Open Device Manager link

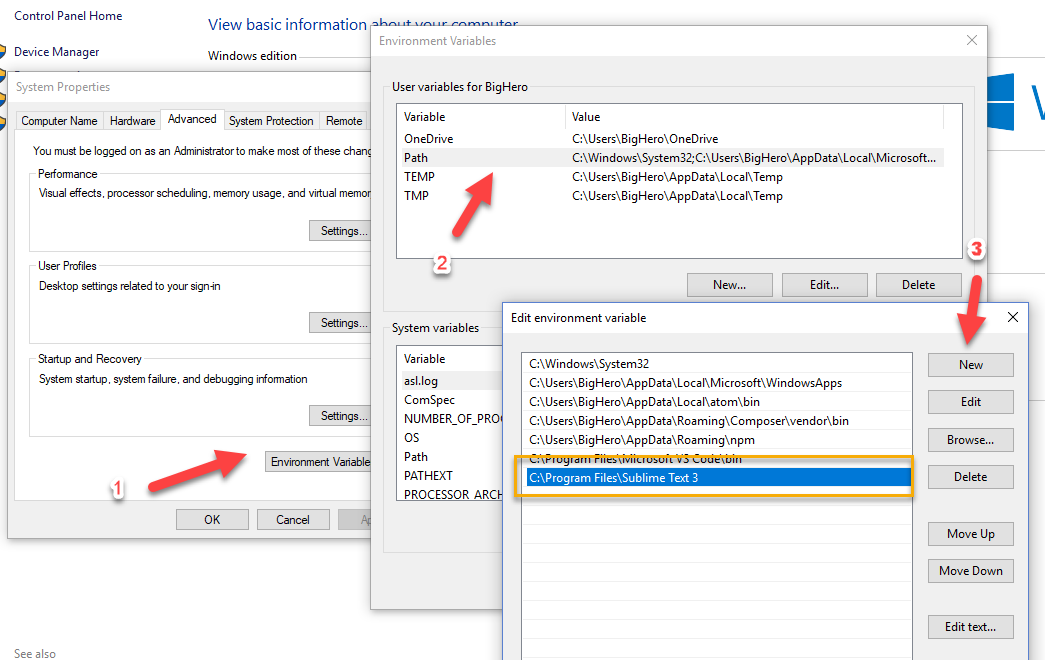pyautogui.click(x=57, y=52)
